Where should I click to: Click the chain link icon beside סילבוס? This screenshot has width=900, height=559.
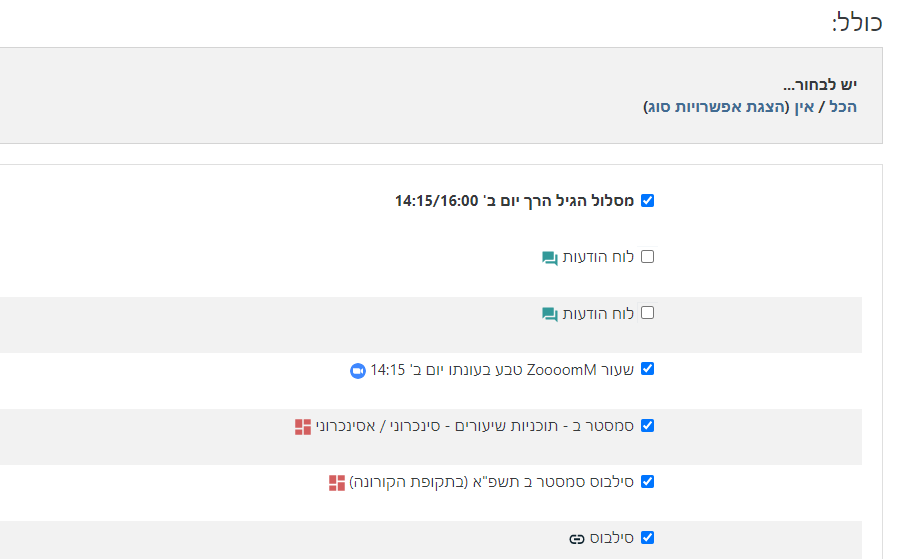point(576,539)
